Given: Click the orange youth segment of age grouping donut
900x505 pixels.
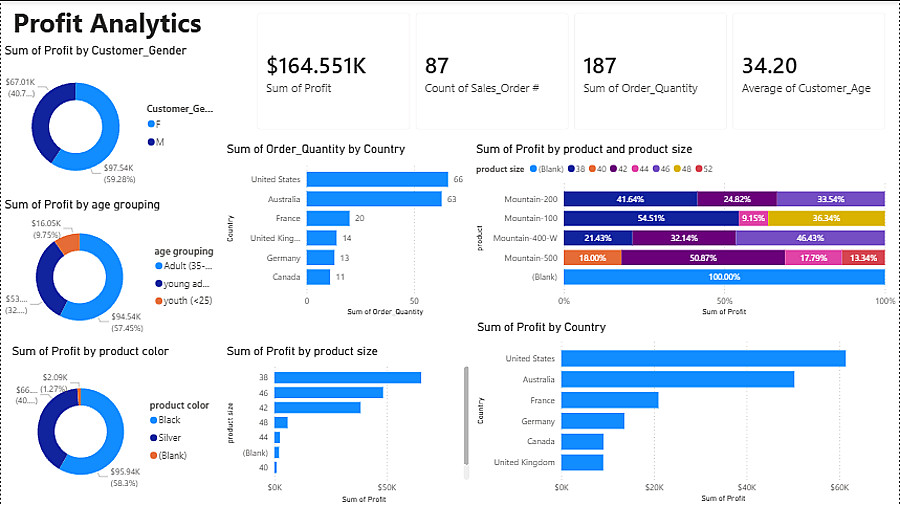Looking at the screenshot, I should (x=67, y=243).
